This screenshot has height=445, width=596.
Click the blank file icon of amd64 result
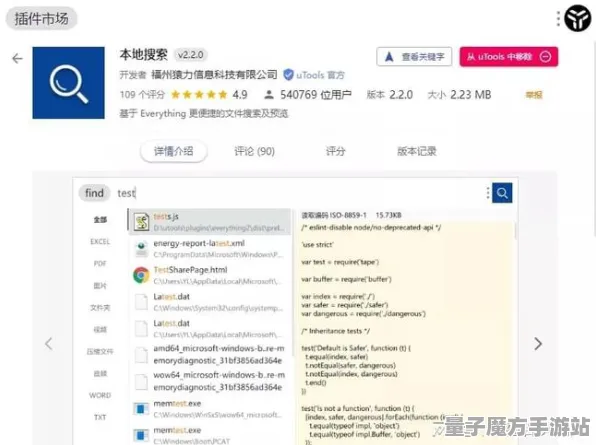pos(141,355)
